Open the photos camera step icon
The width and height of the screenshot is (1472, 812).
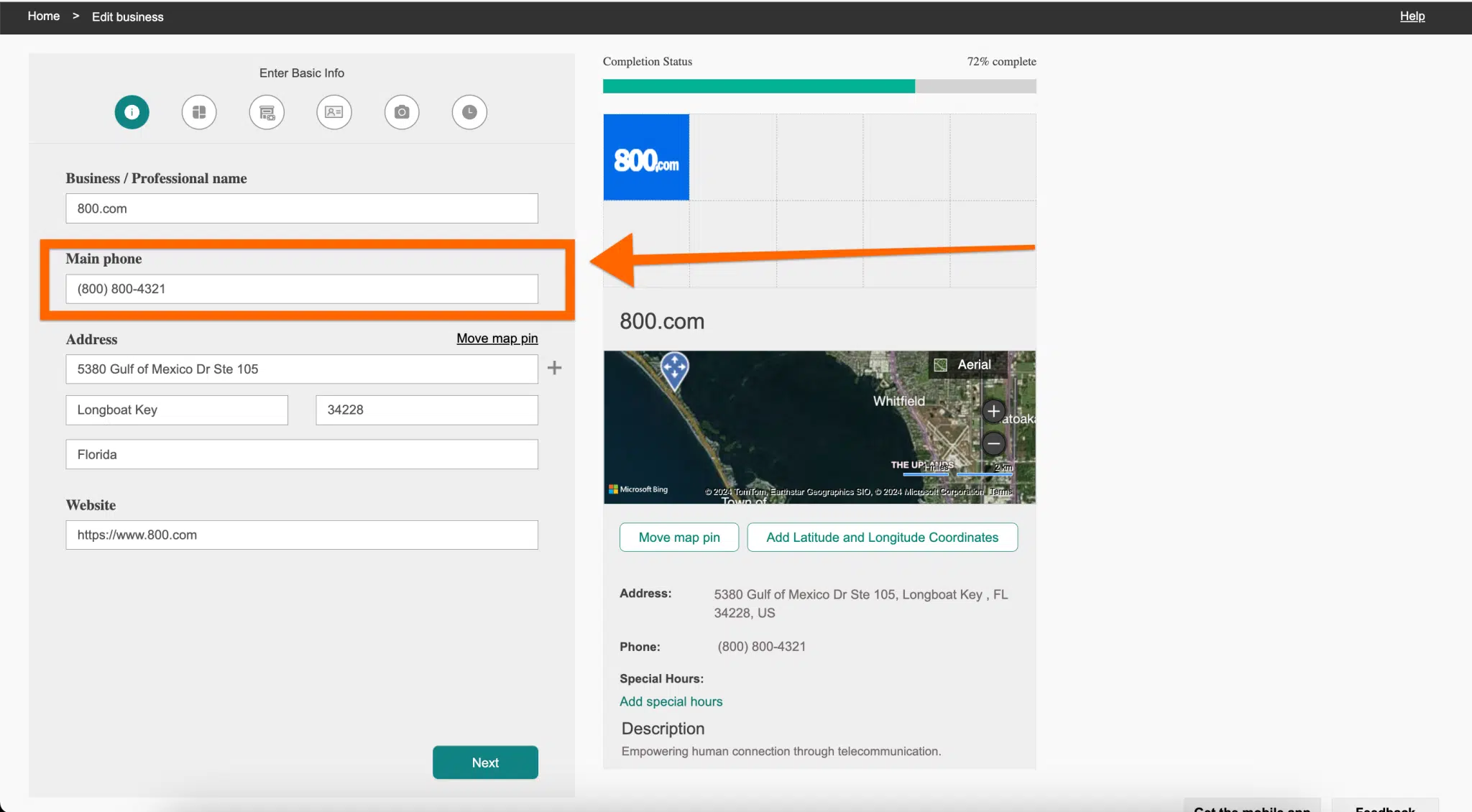[402, 112]
